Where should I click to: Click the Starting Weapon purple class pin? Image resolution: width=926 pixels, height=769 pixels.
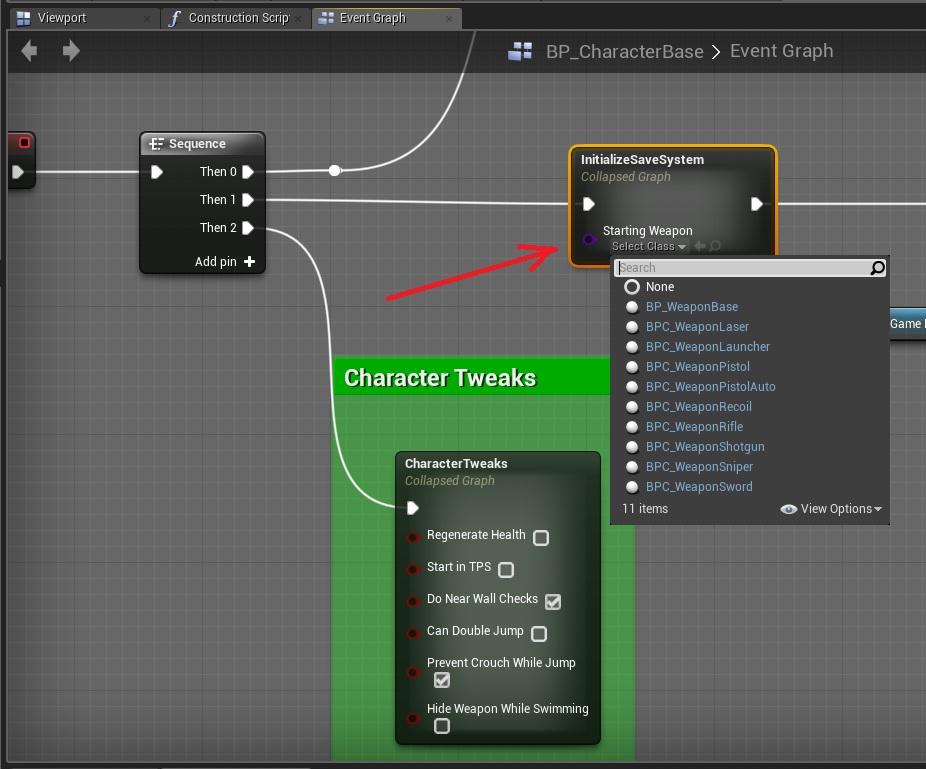(x=589, y=239)
